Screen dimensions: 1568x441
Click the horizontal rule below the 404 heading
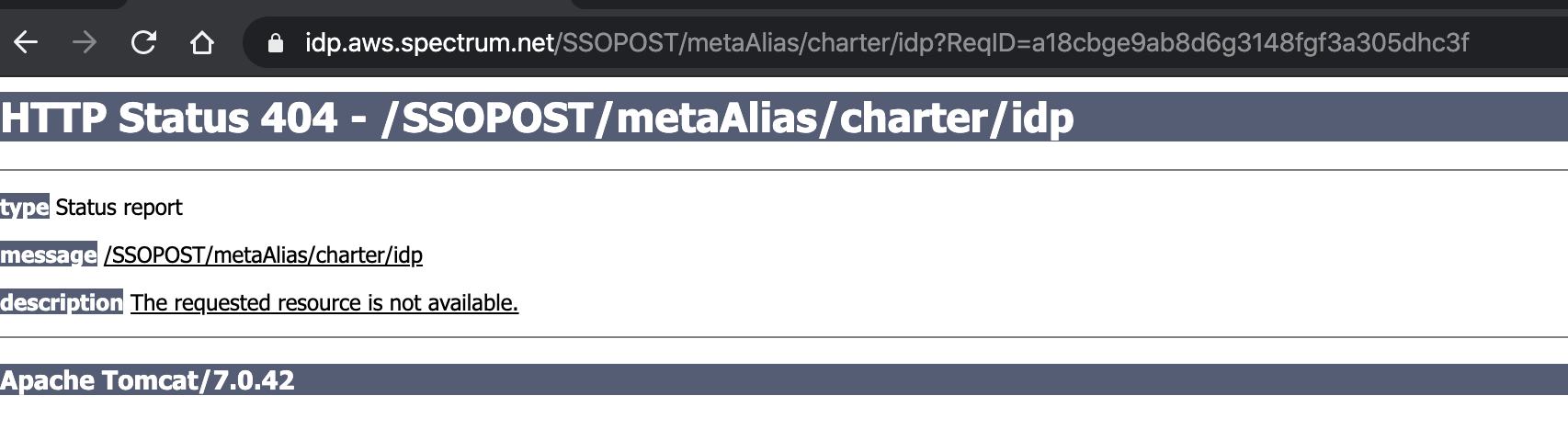point(784,170)
